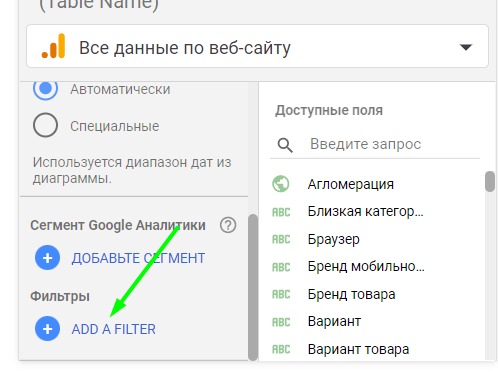Click ДОБАВЬТЕ СЕГМЕНТ link

(138, 258)
